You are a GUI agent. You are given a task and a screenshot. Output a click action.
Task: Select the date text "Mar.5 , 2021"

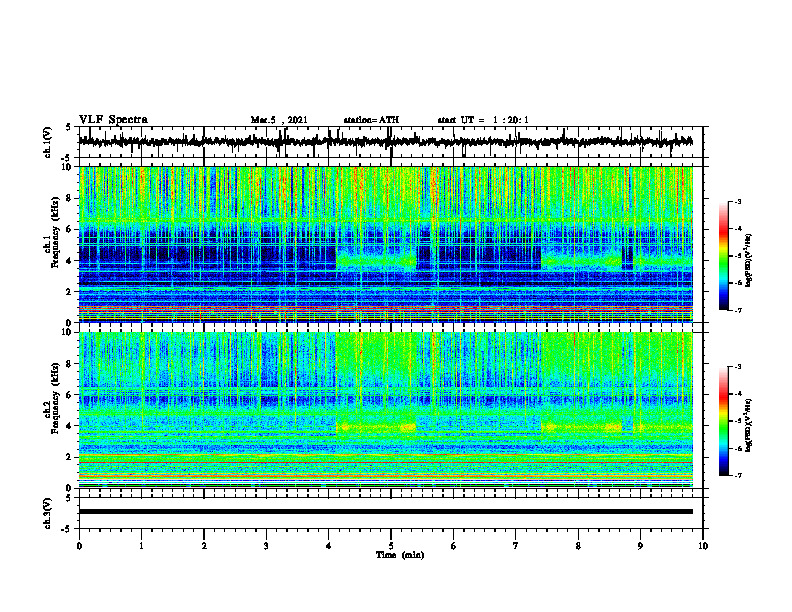coord(279,120)
